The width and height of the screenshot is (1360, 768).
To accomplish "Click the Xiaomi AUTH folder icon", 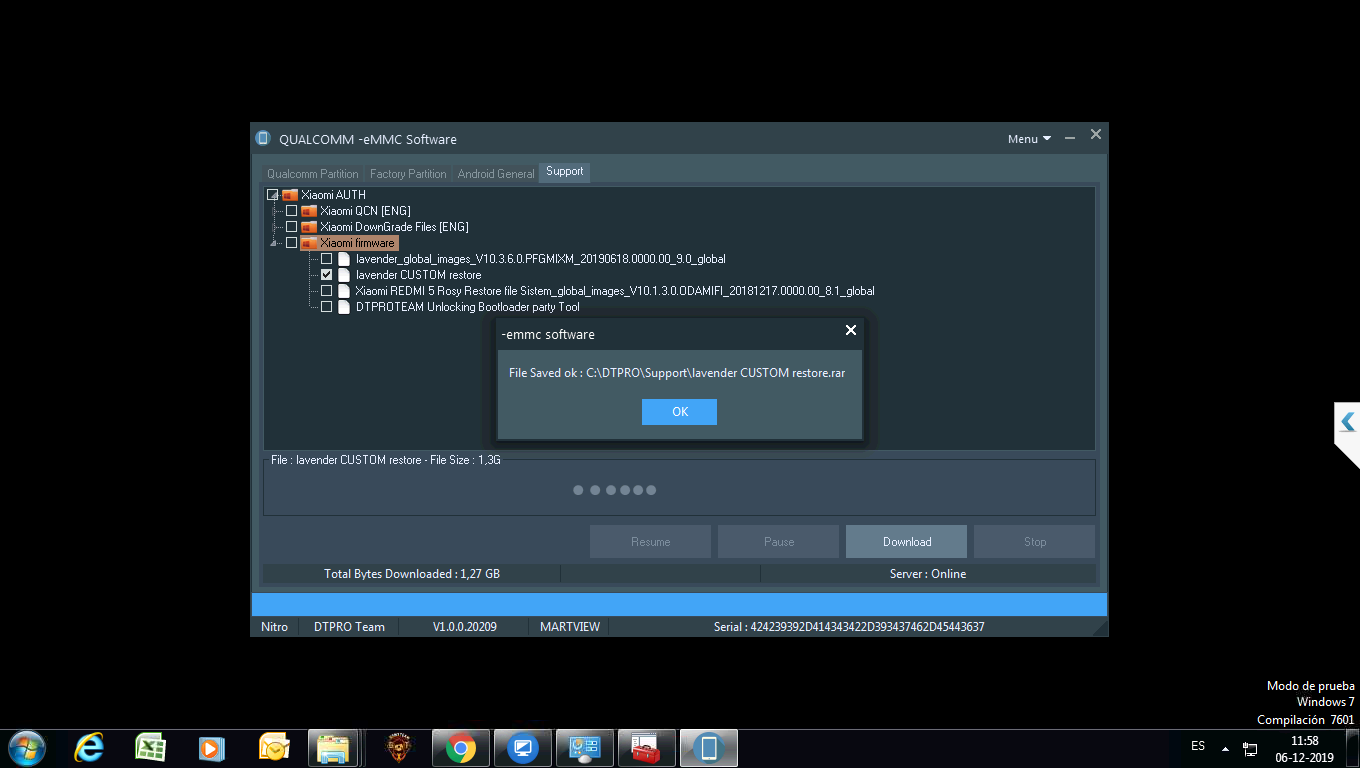I will 290,195.
